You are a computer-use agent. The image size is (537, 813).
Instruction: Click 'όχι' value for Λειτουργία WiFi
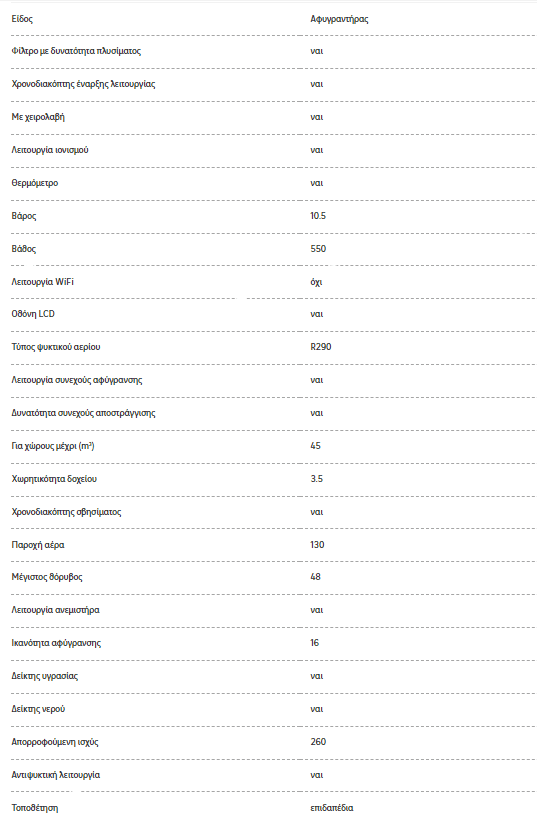pos(316,282)
